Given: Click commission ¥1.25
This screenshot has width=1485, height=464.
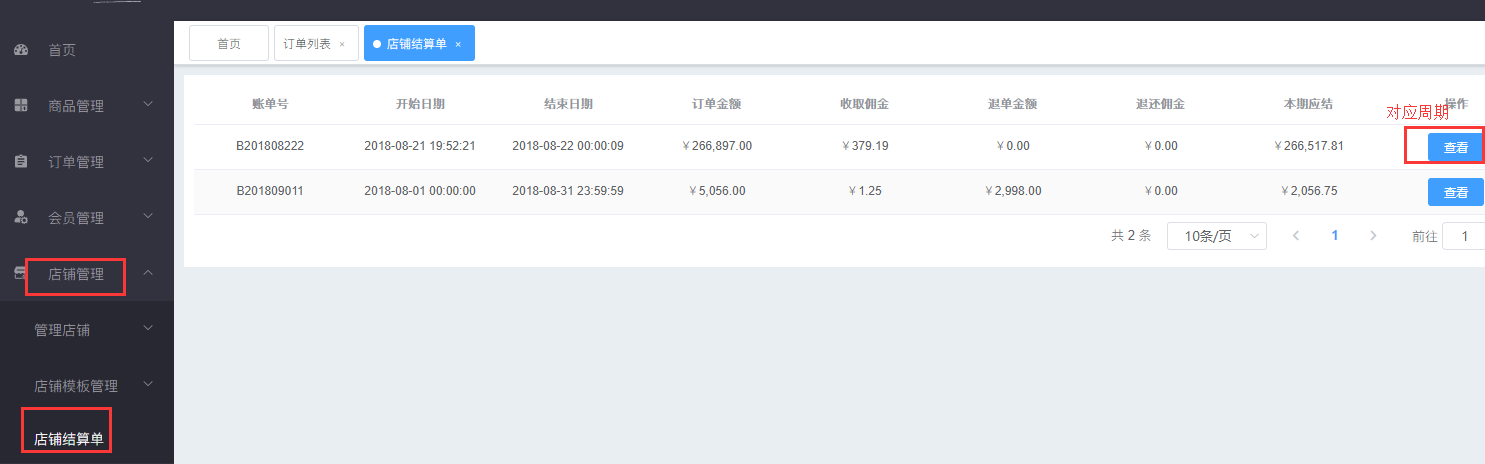Looking at the screenshot, I should click(x=865, y=191).
